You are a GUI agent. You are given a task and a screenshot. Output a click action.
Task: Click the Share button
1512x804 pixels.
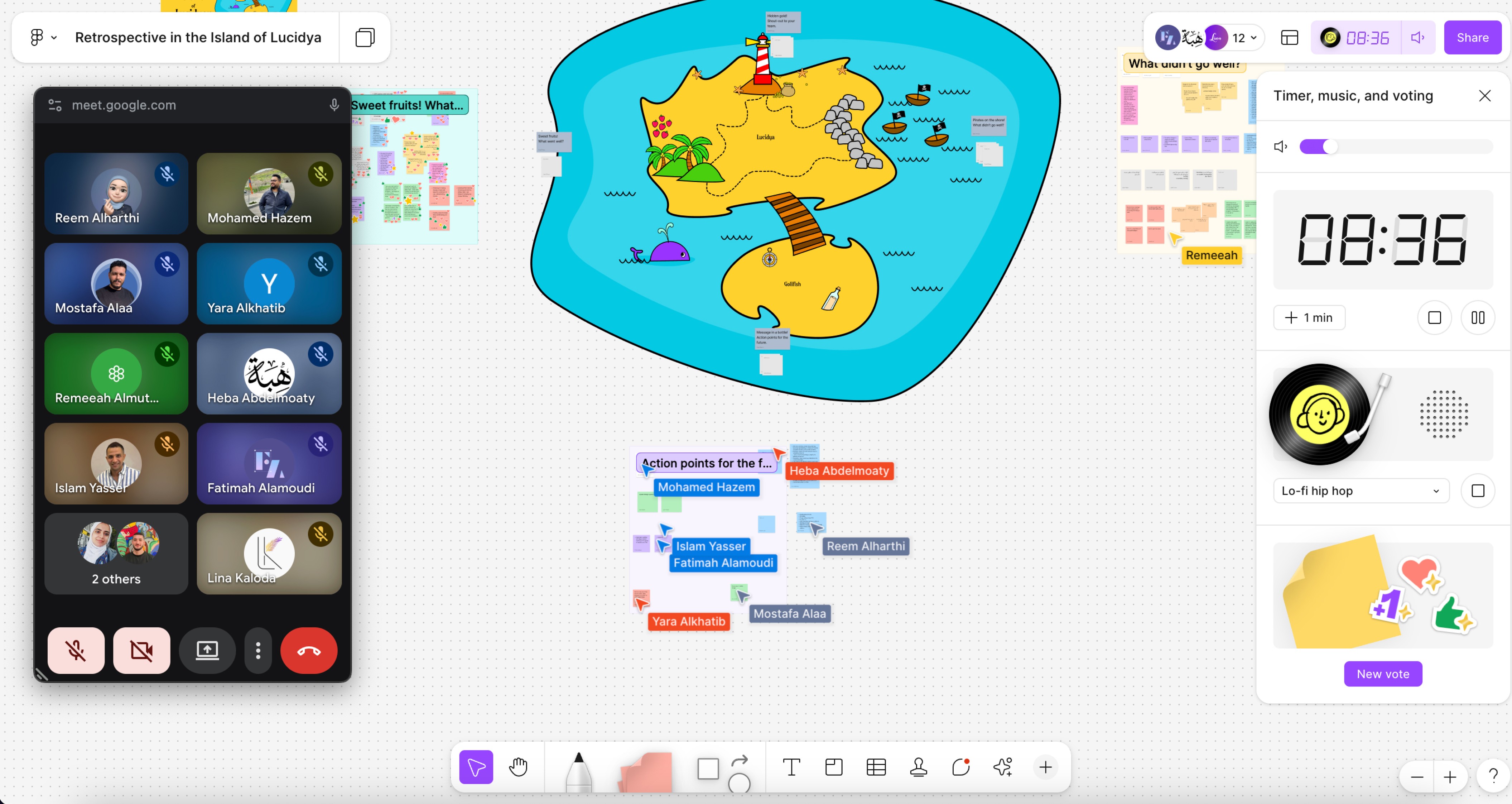tap(1472, 38)
